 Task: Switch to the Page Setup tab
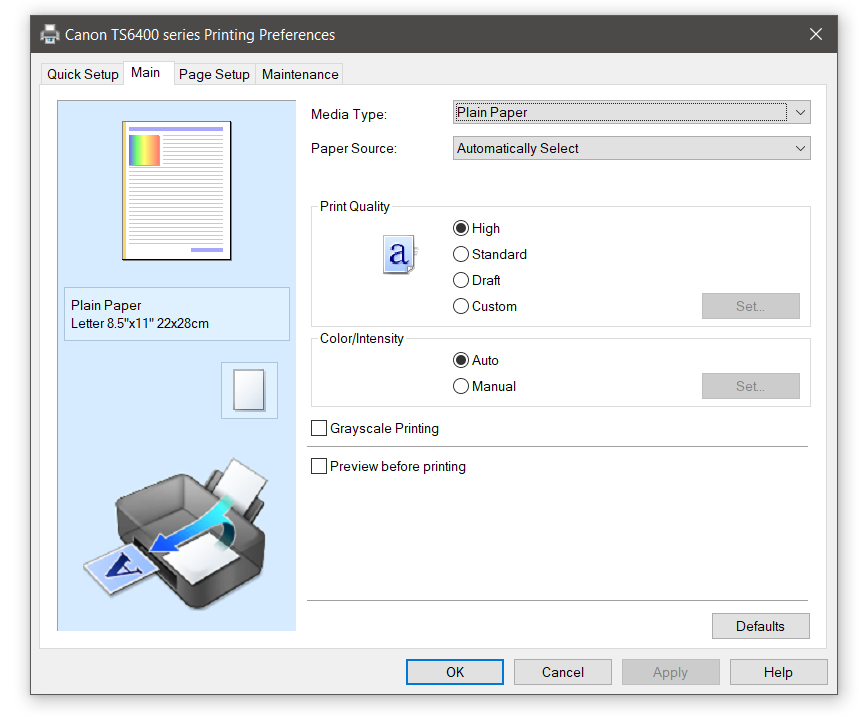click(x=213, y=73)
